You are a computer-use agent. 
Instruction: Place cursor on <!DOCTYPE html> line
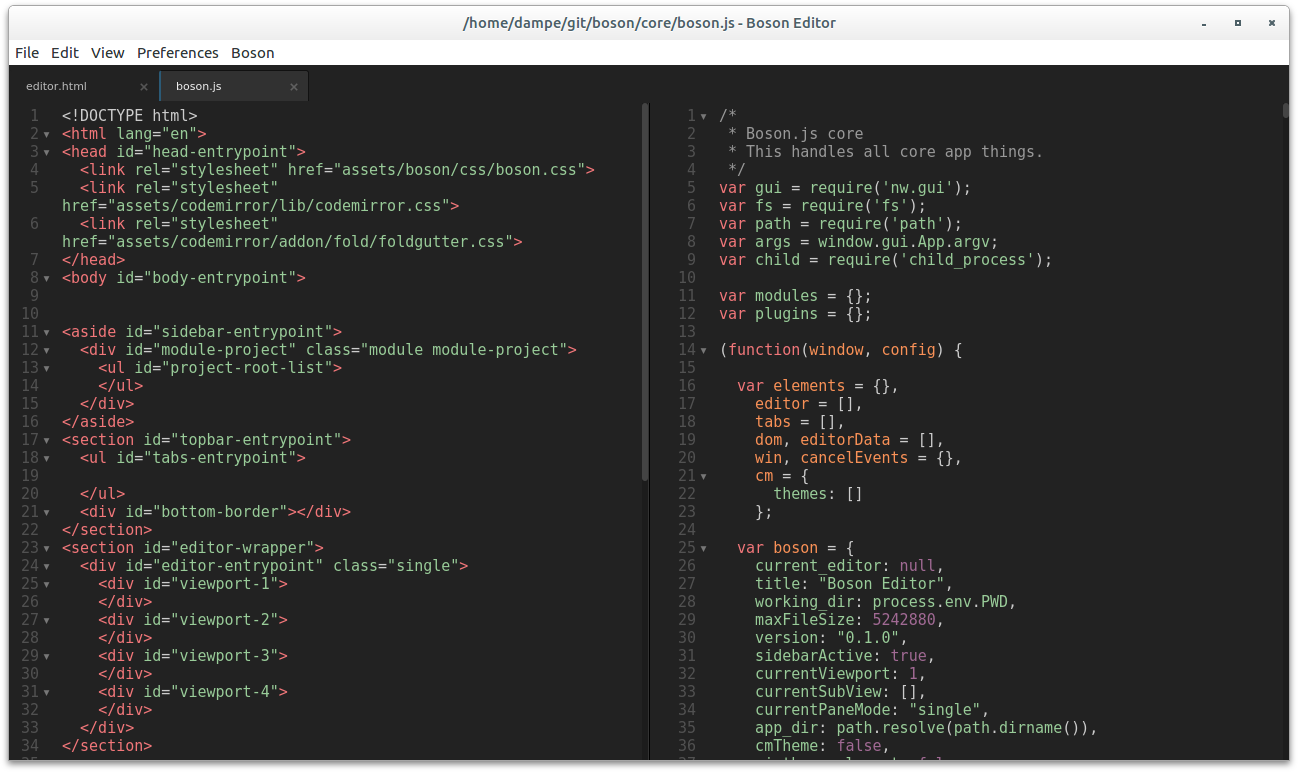coord(130,116)
